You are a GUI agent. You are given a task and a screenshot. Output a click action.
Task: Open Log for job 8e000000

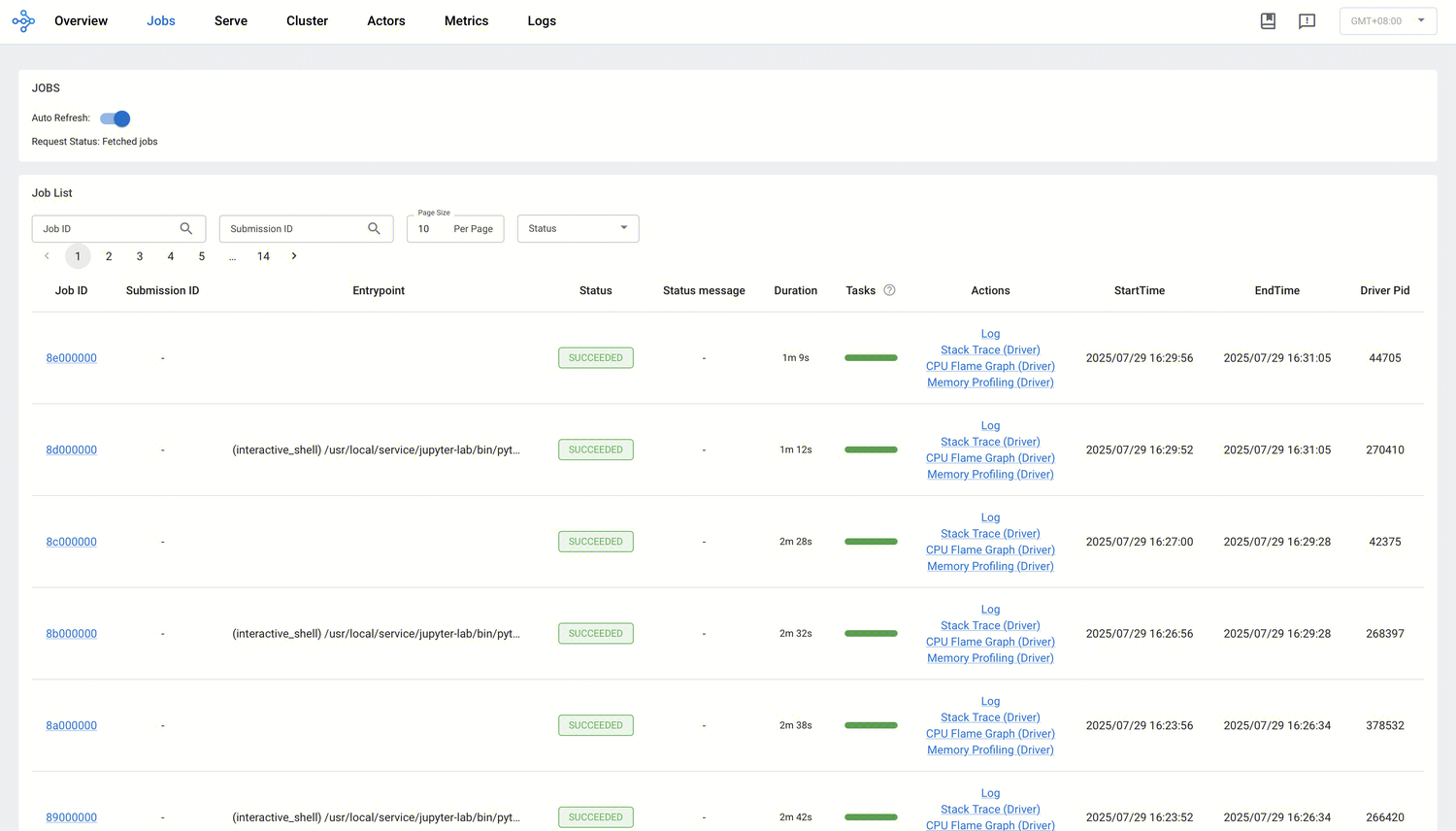click(x=990, y=334)
